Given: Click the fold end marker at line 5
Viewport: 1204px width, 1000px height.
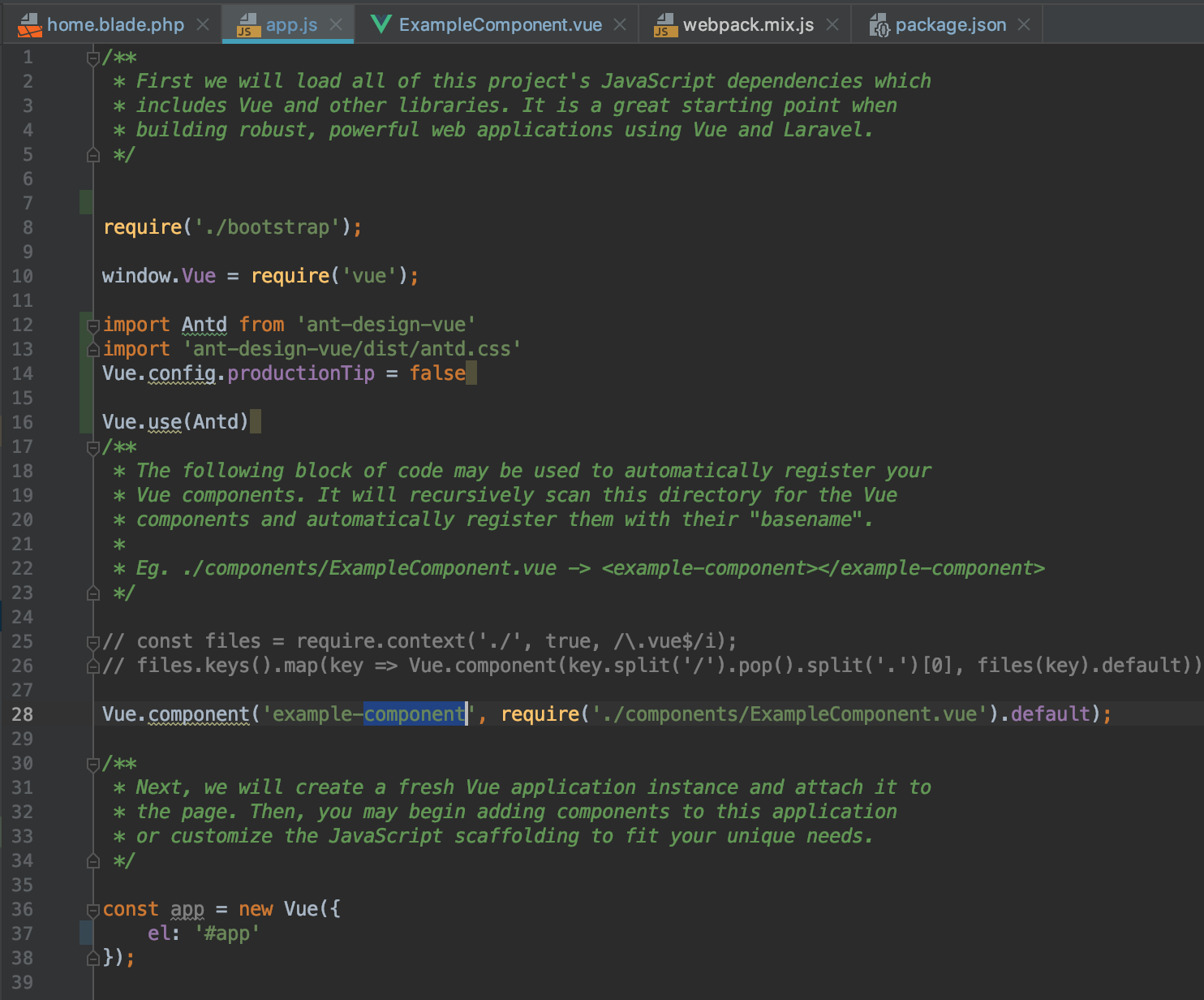Looking at the screenshot, I should [x=92, y=155].
